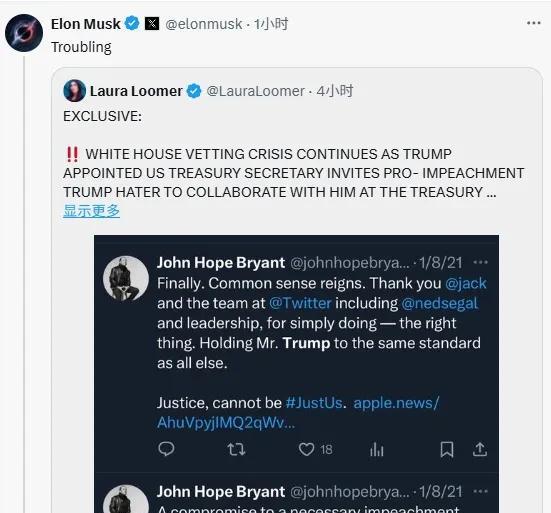
Task: Click the reply icon on Bryant's tweet
Action: click(x=166, y=449)
